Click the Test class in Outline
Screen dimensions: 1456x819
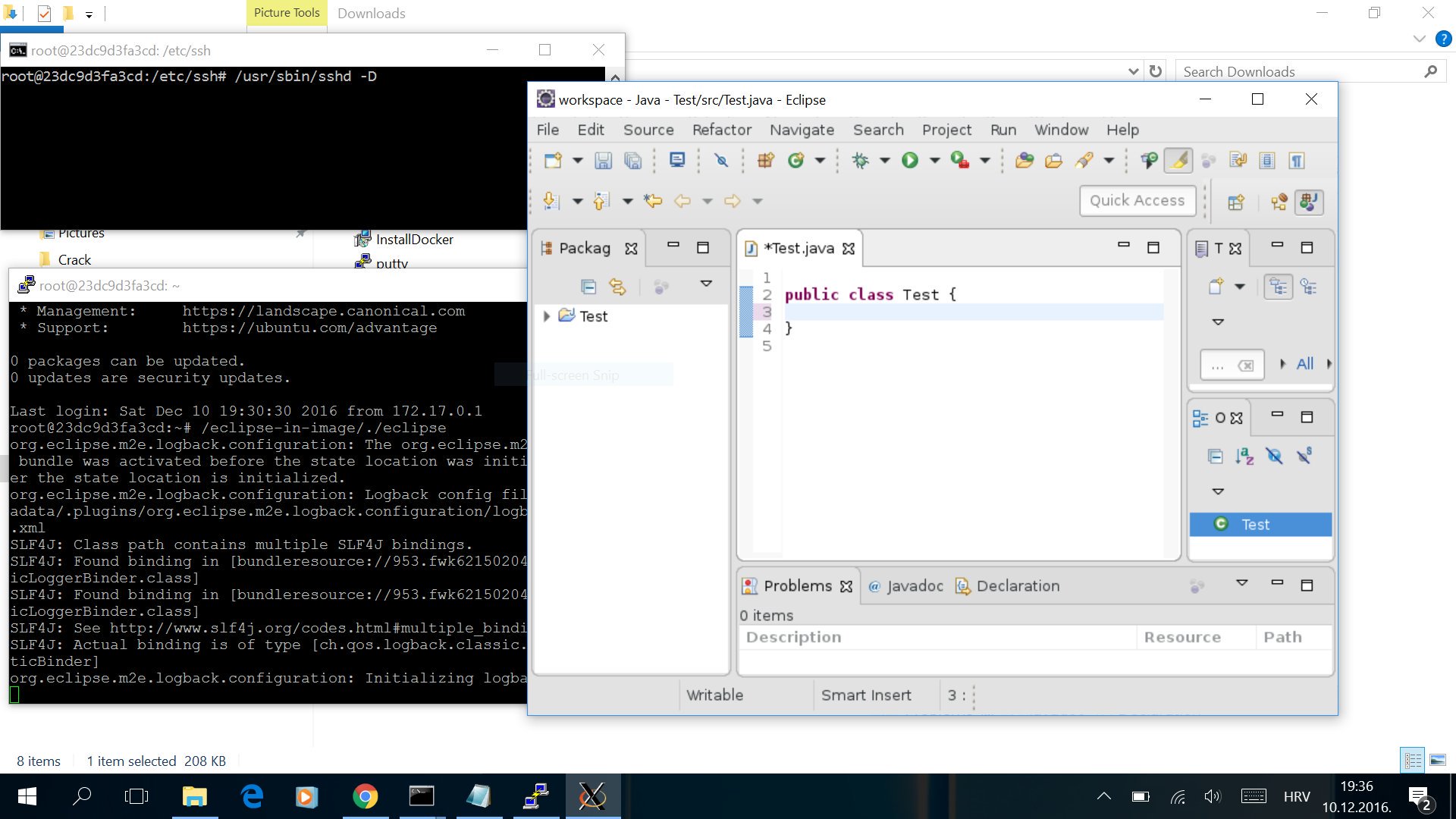(1260, 525)
